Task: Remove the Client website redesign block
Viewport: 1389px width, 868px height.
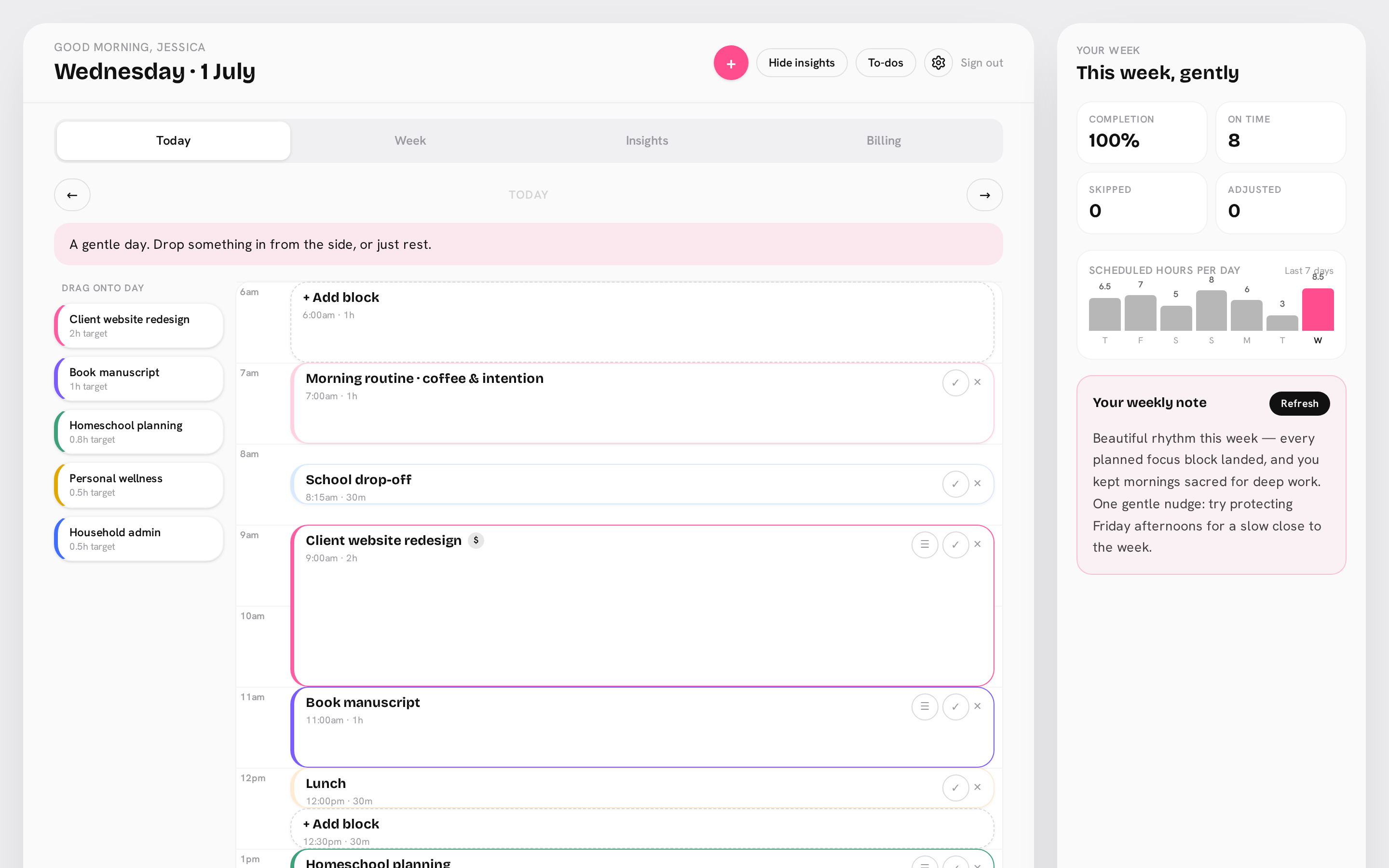Action: click(x=978, y=544)
